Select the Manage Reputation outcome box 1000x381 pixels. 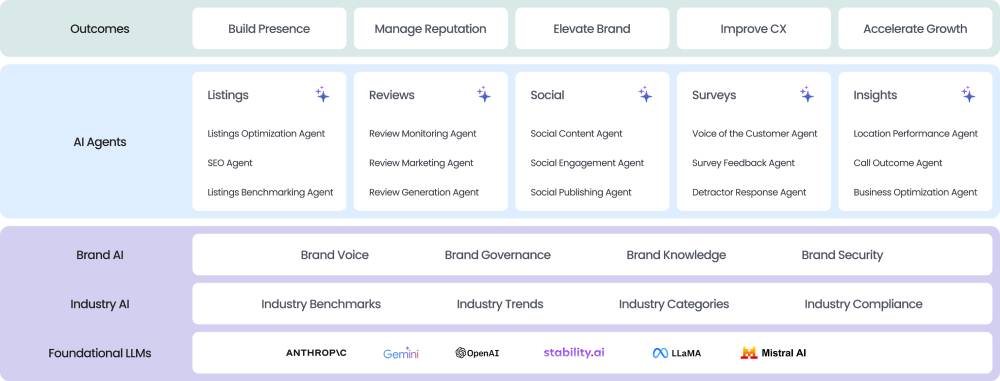point(430,29)
